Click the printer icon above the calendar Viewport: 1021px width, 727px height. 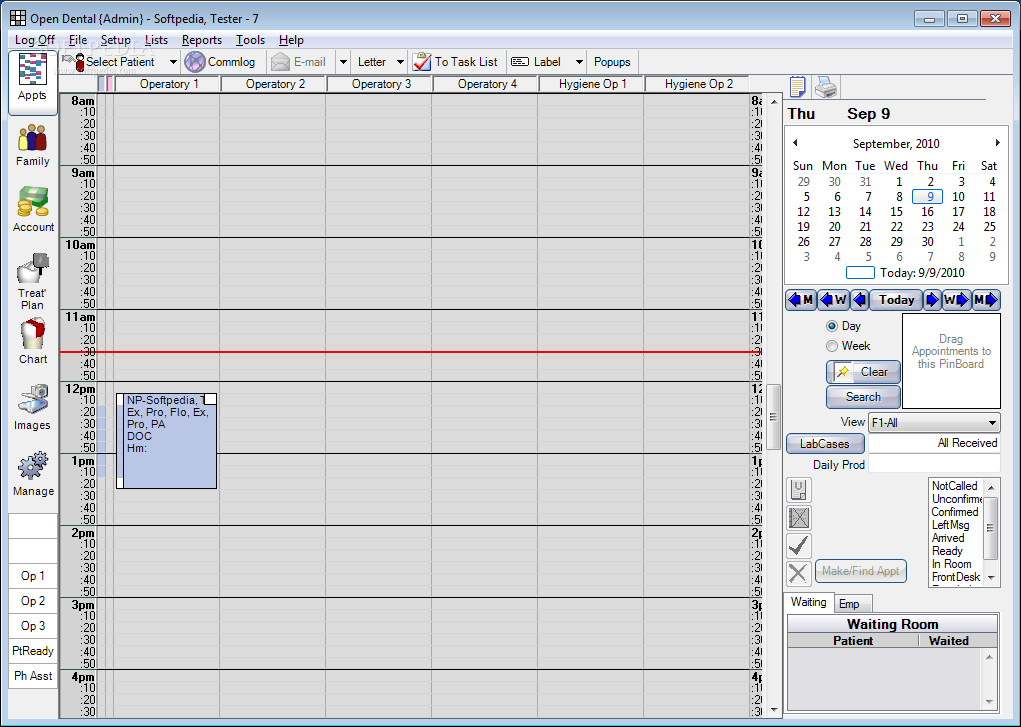tap(826, 86)
